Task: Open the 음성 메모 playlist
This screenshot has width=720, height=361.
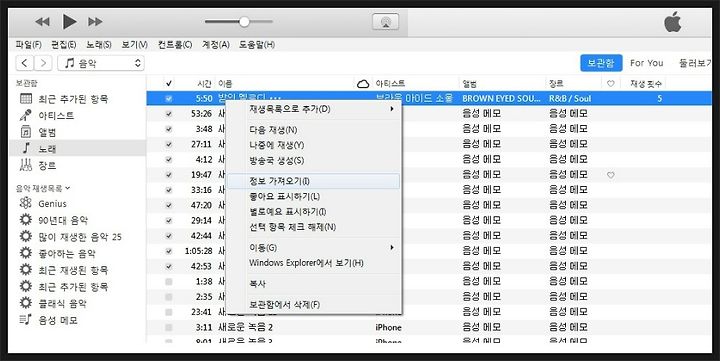Action: [x=49, y=320]
